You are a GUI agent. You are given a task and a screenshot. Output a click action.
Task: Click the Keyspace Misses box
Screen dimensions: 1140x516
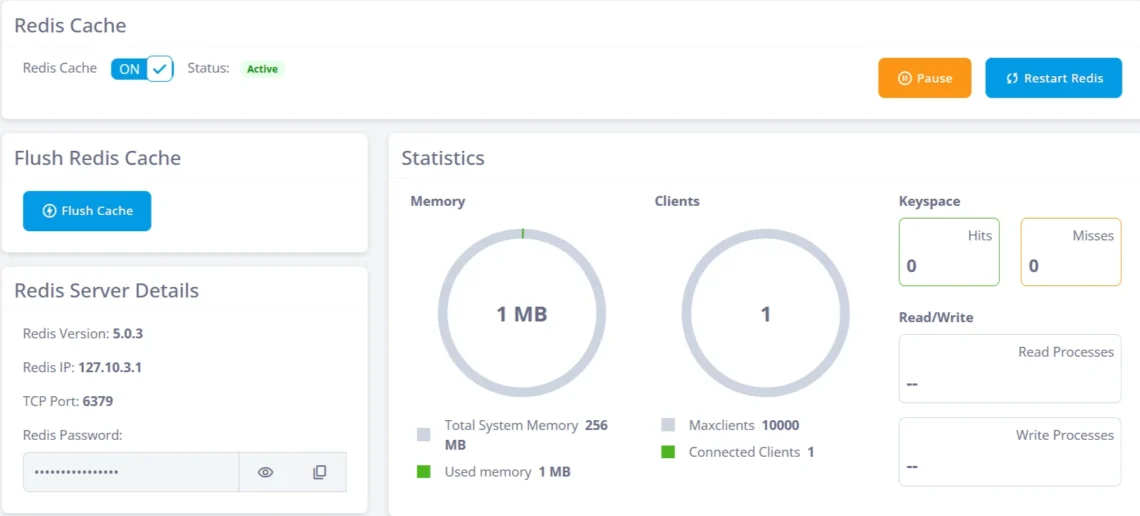click(x=1070, y=252)
